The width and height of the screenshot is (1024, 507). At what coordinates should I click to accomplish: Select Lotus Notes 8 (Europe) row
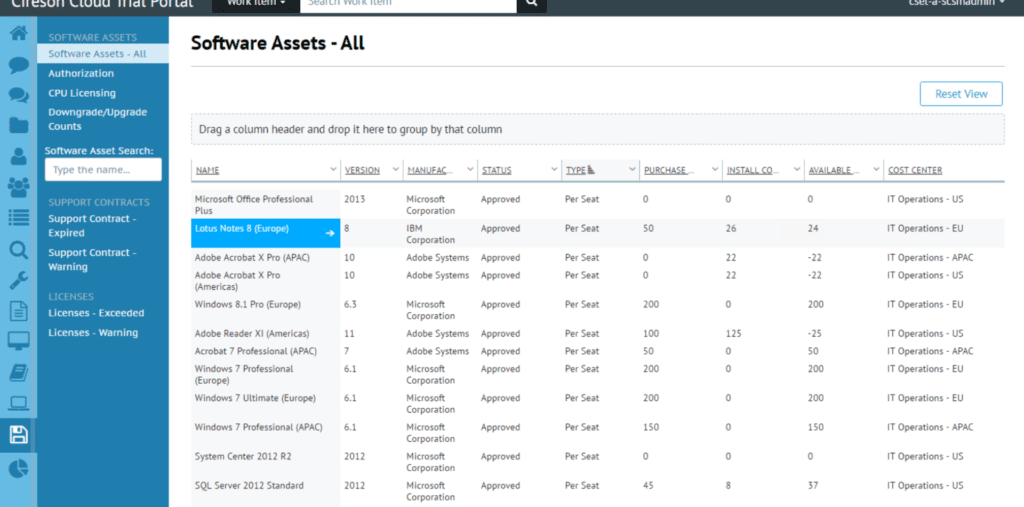click(598, 234)
